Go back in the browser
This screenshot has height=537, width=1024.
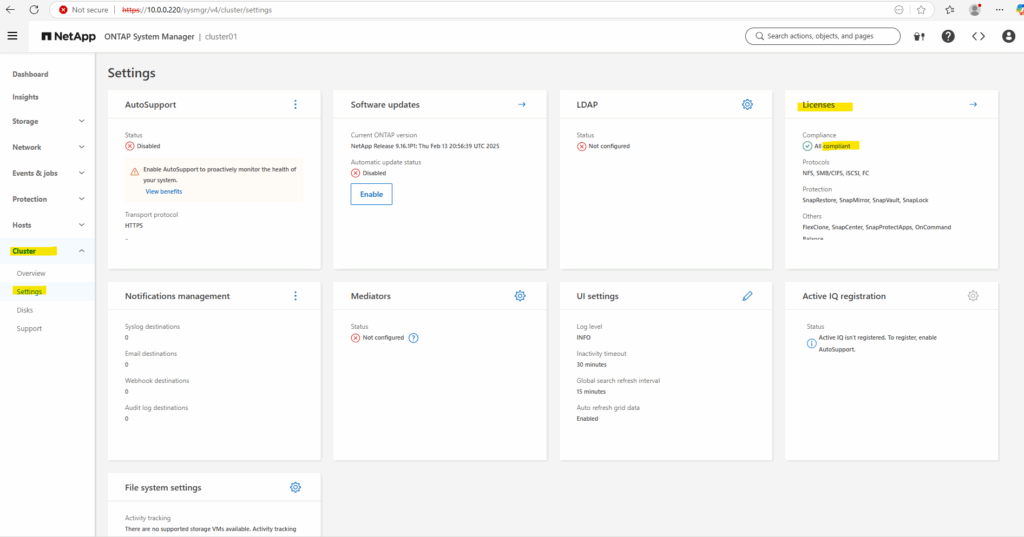click(10, 10)
